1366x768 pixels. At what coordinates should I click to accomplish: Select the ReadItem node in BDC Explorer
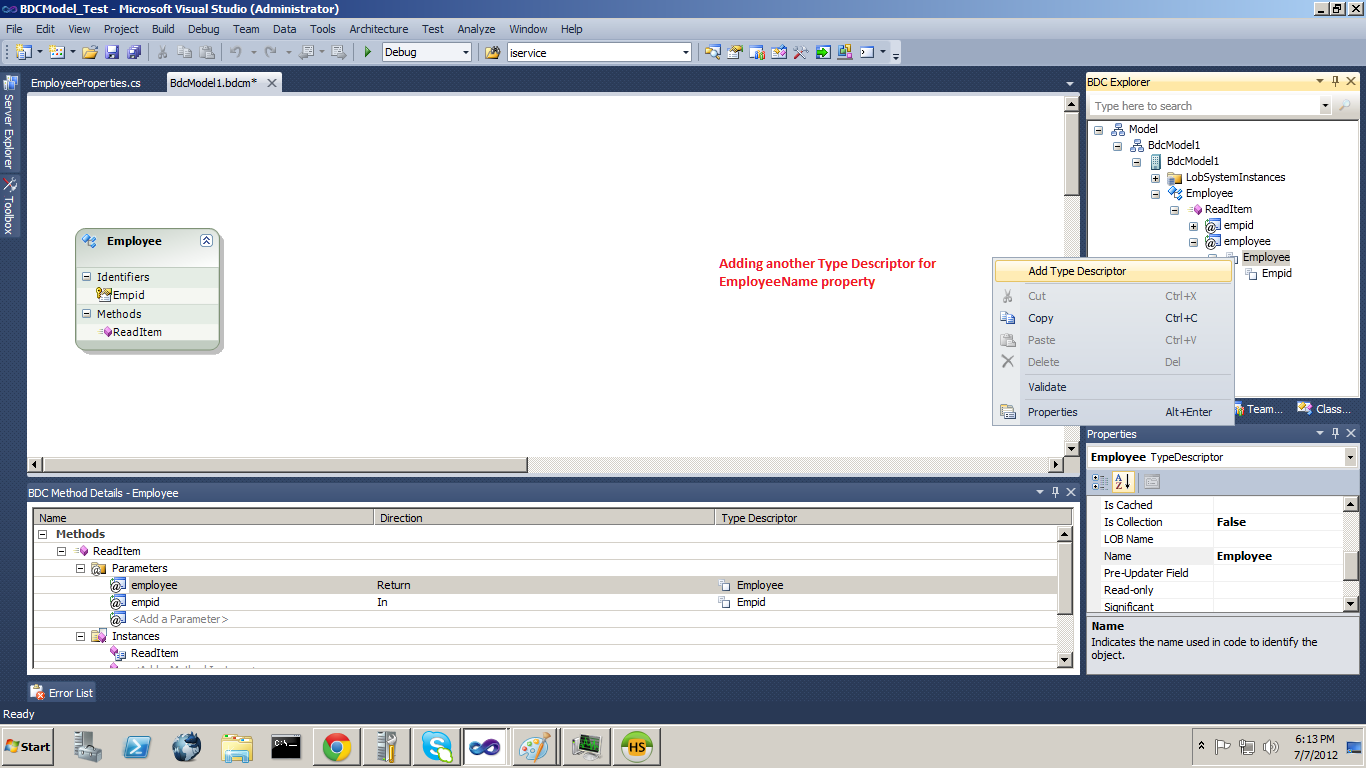point(1228,209)
